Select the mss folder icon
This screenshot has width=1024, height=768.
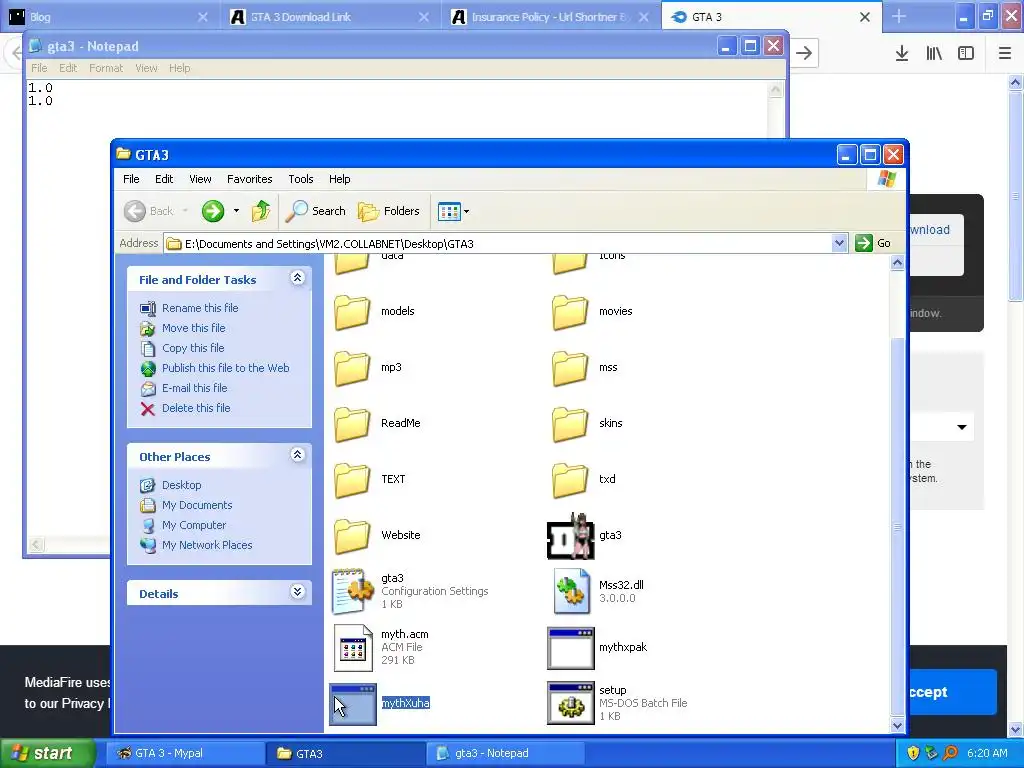click(570, 368)
